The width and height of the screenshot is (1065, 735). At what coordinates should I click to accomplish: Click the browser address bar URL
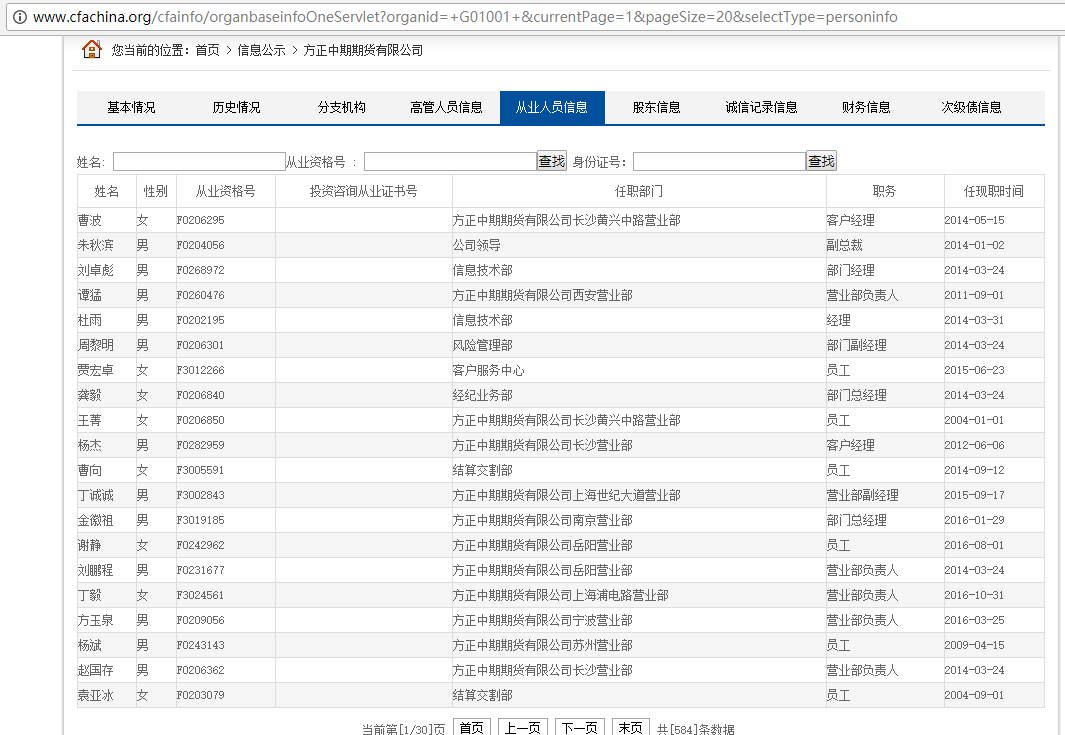click(465, 17)
